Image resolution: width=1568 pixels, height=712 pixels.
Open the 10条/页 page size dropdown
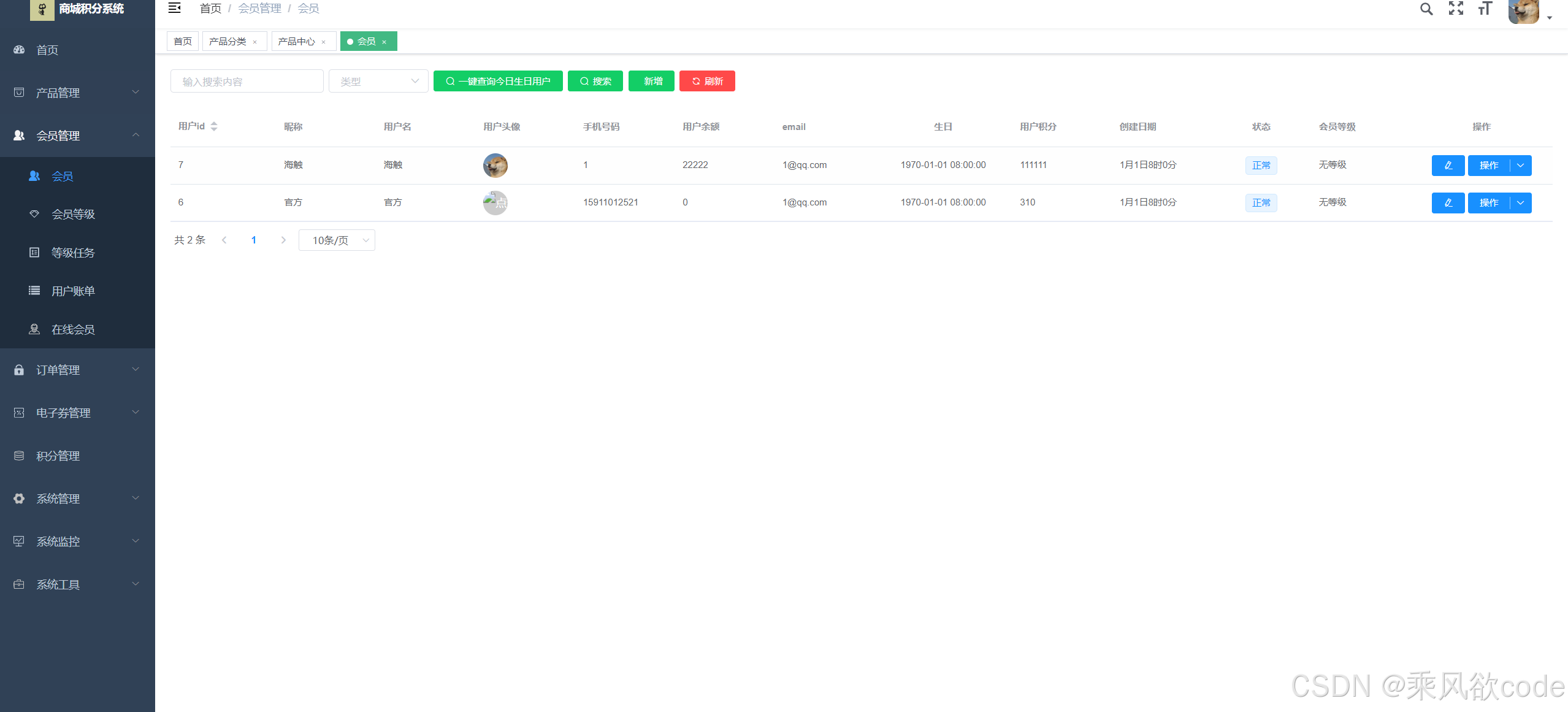[337, 240]
